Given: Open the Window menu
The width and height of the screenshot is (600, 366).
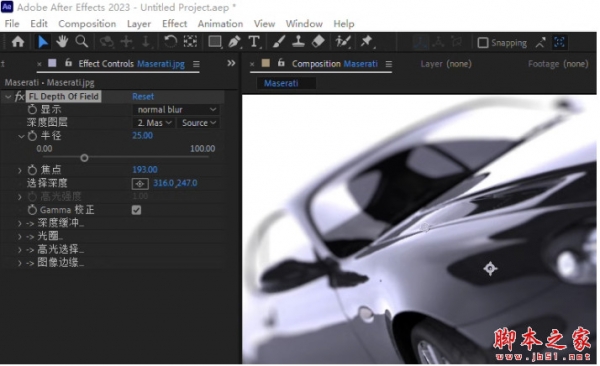Looking at the screenshot, I should coord(304,24).
